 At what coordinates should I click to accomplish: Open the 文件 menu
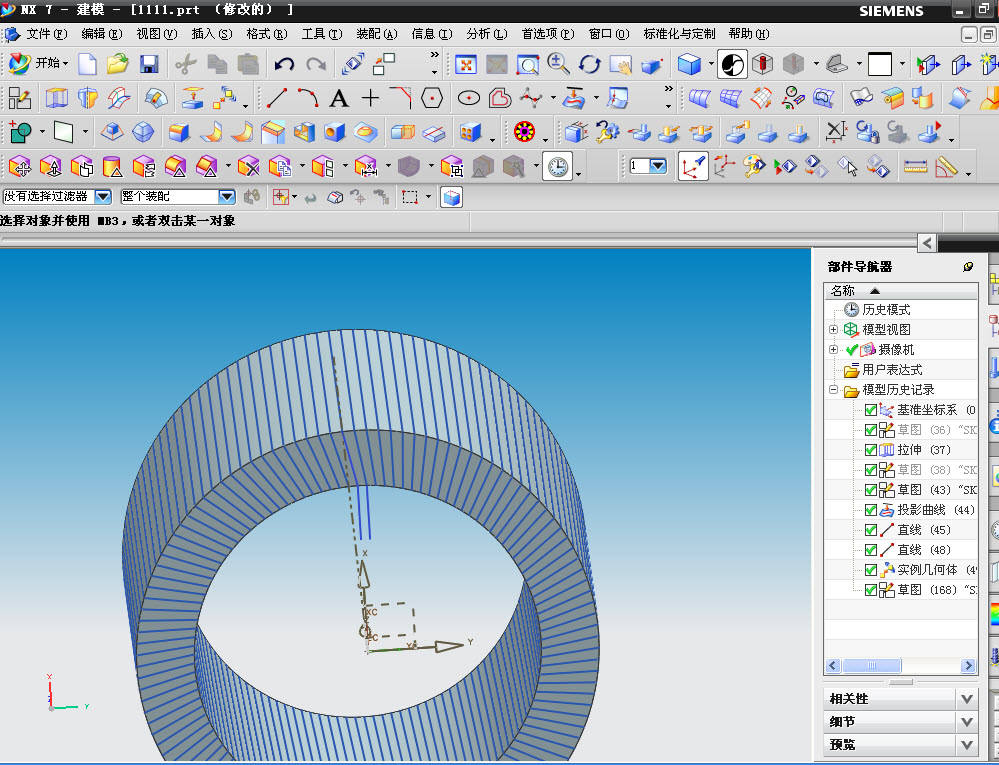pyautogui.click(x=45, y=34)
